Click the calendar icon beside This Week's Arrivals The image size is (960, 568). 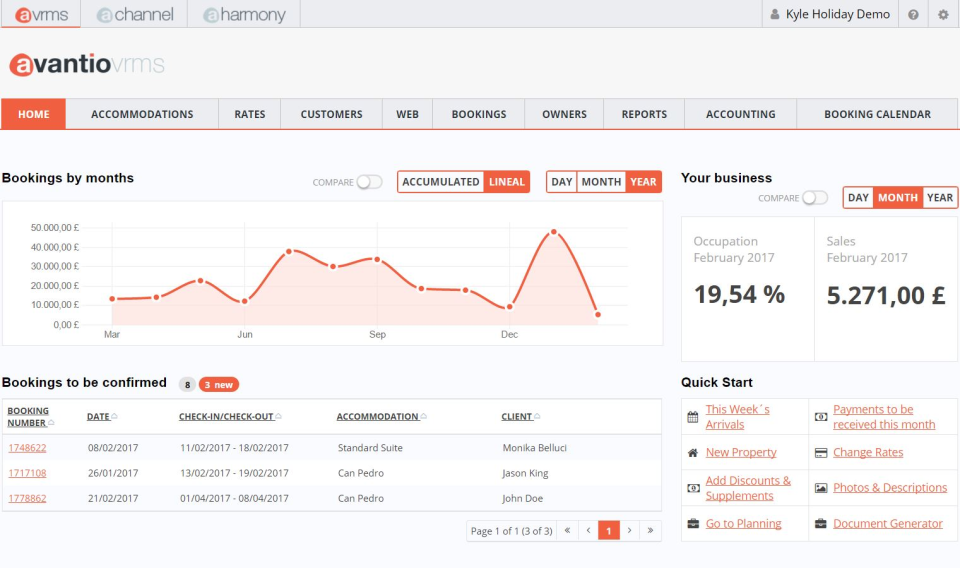693,417
